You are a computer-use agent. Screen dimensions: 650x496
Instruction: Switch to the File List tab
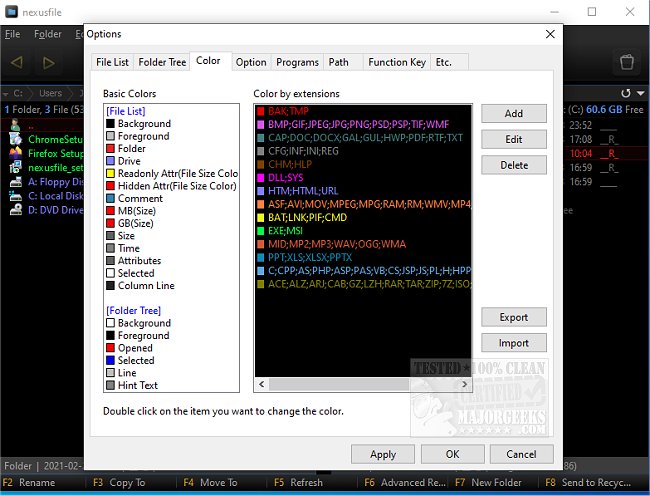click(x=112, y=62)
